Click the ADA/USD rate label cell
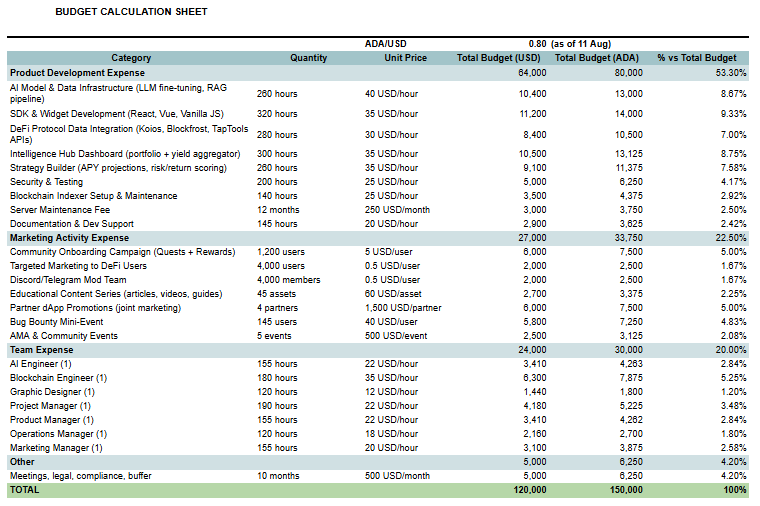Screen dimensions: 760x506 pyautogui.click(x=386, y=44)
